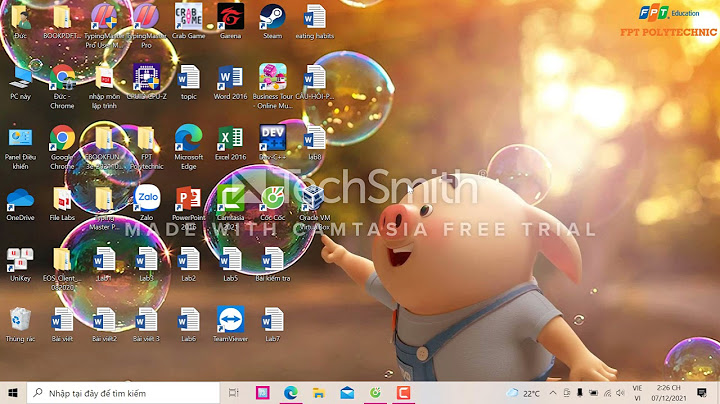Image resolution: width=720 pixels, height=404 pixels.
Task: Open the Steam desktop shortcut
Action: [272, 21]
